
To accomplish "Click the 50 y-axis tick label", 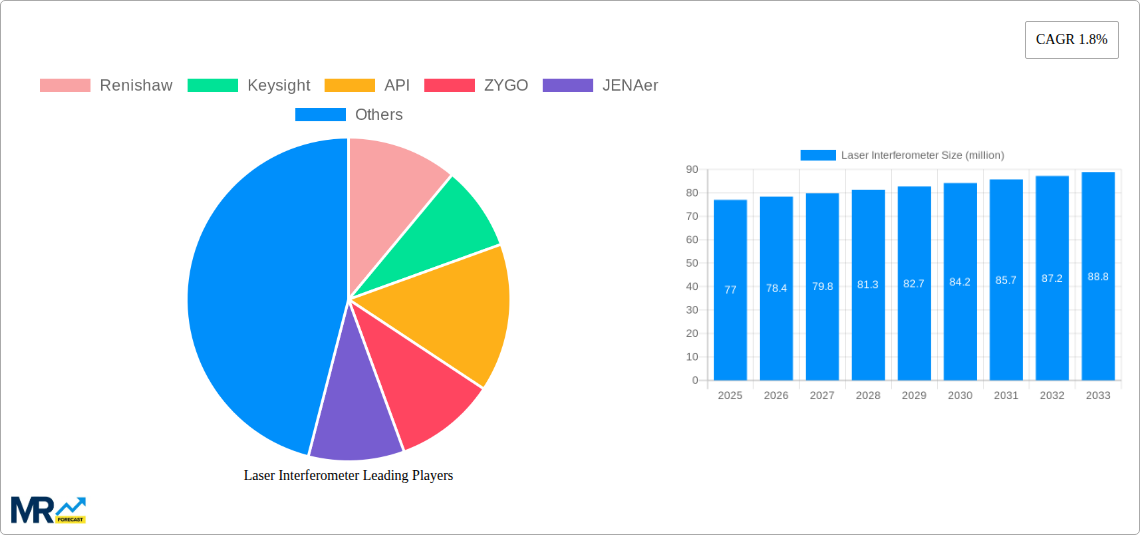I will (x=693, y=263).
